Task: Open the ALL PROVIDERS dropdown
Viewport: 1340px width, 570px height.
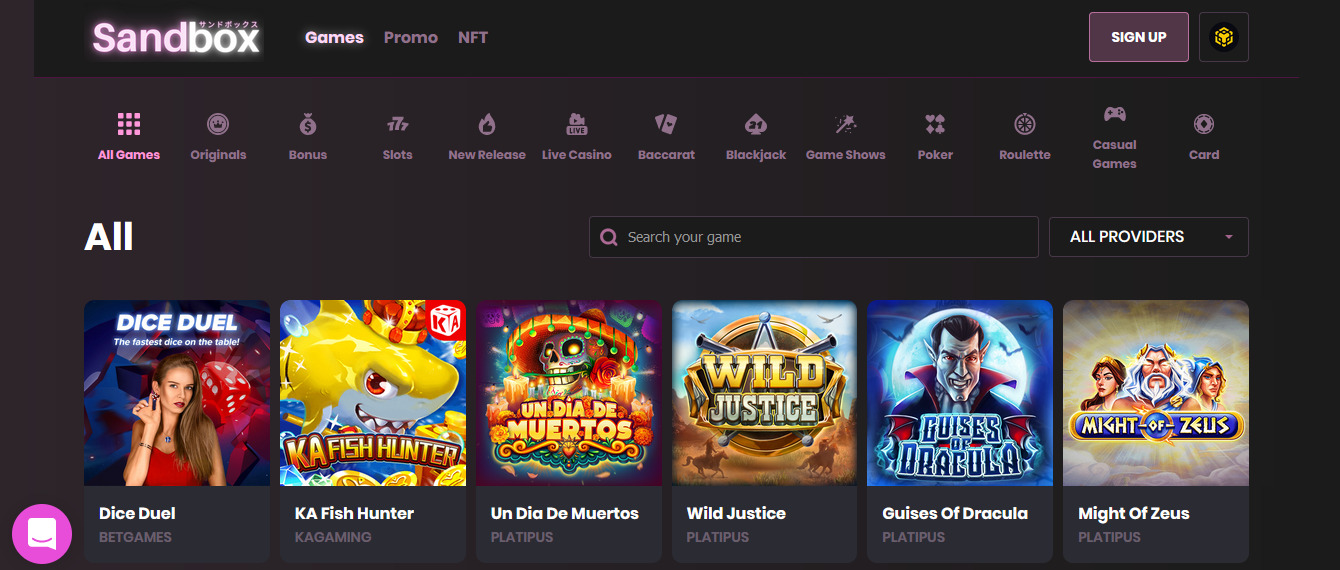Action: point(1149,237)
